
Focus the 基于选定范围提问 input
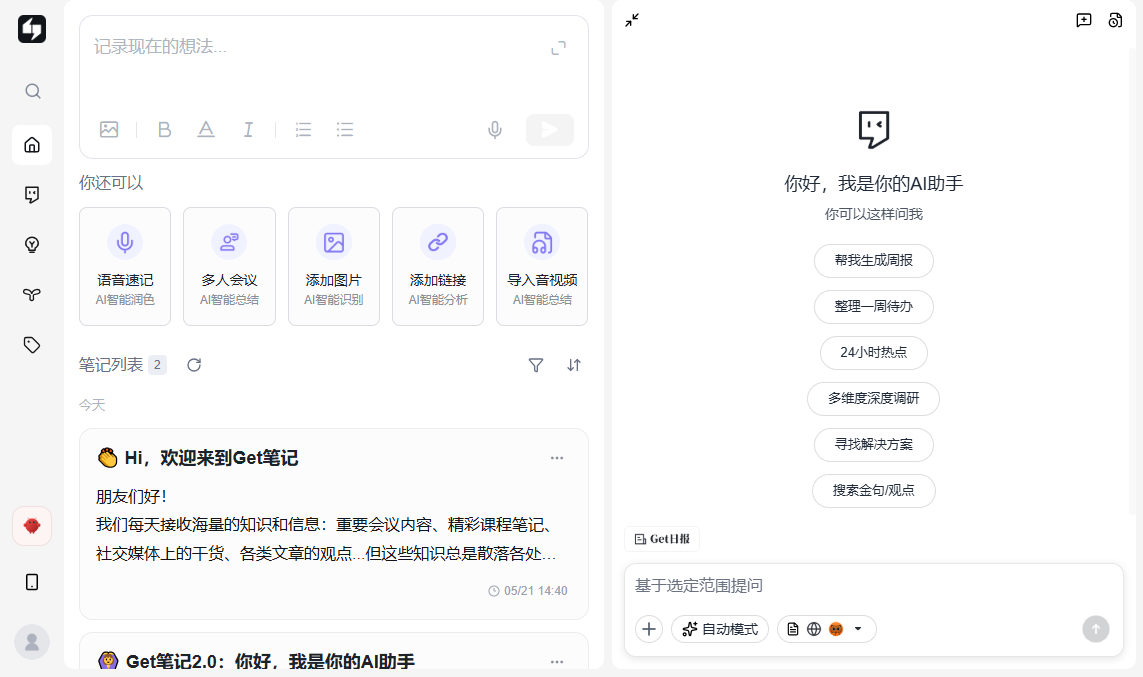point(873,586)
